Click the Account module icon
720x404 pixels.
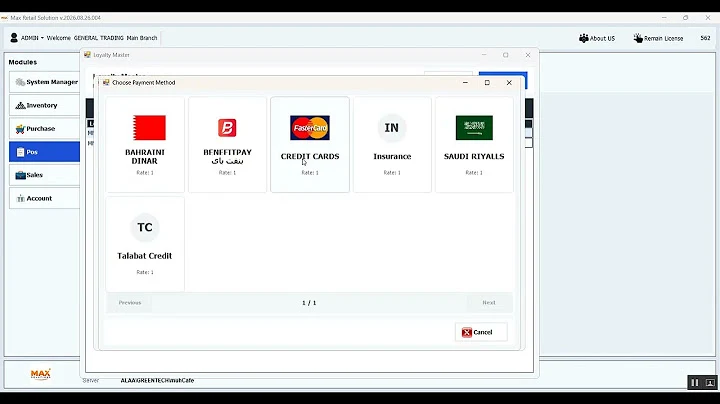point(20,199)
